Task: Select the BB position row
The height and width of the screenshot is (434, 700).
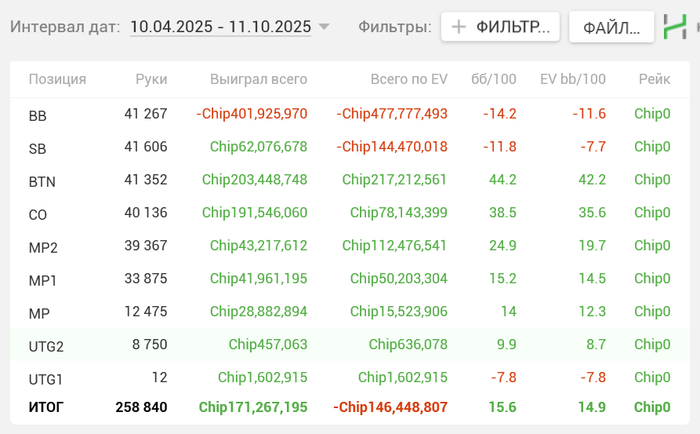Action: (x=38, y=116)
